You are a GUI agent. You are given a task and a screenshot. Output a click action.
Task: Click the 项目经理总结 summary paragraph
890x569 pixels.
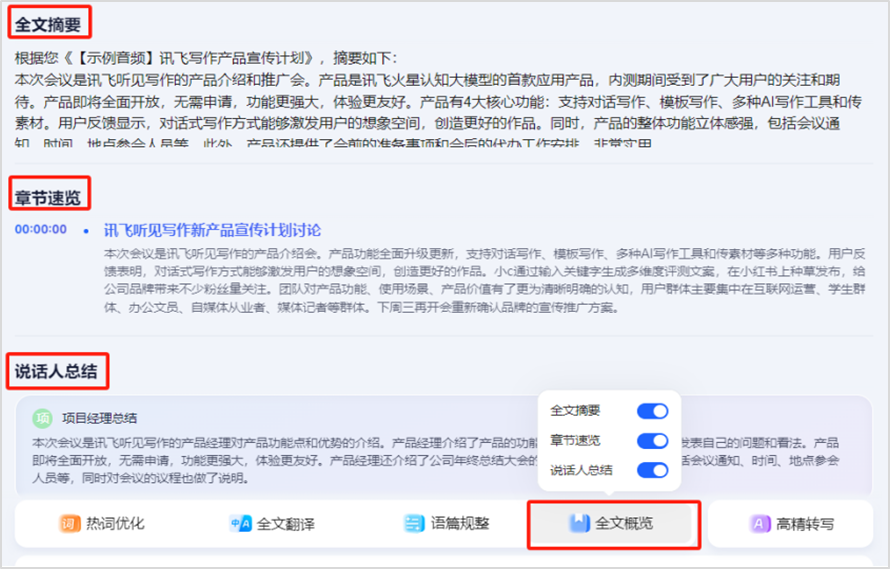435,461
